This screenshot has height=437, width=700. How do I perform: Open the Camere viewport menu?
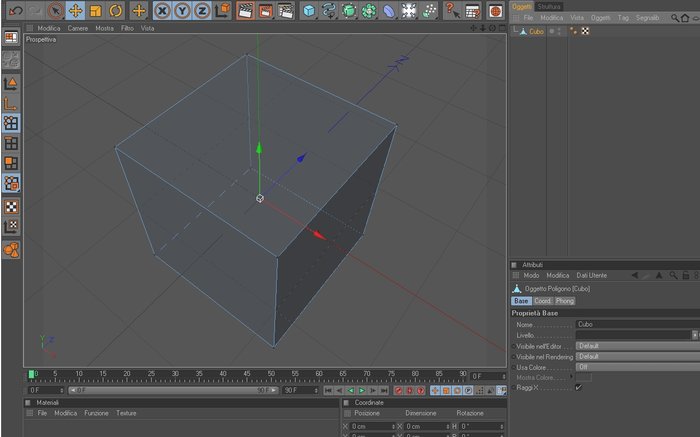click(x=78, y=28)
